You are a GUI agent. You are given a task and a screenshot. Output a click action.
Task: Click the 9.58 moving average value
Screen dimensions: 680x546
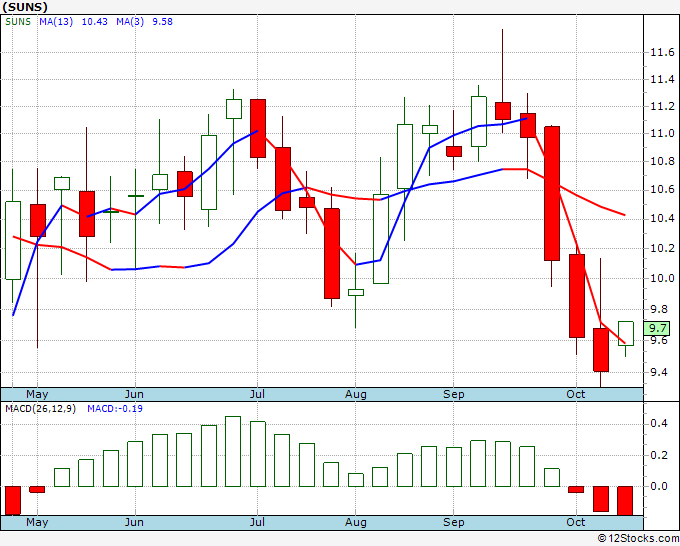tap(162, 22)
